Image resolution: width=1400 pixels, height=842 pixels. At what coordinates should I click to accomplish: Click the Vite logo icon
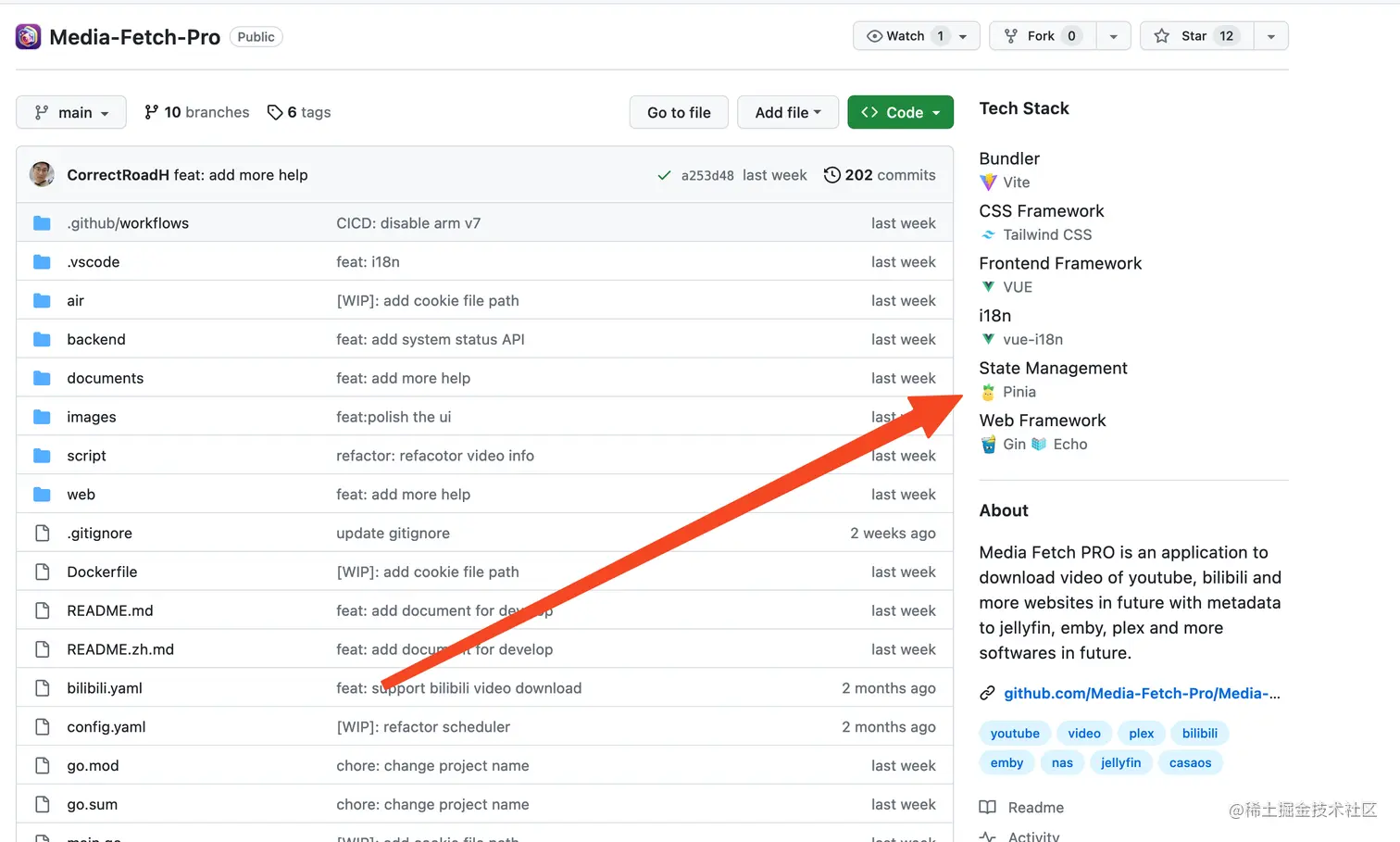[989, 182]
